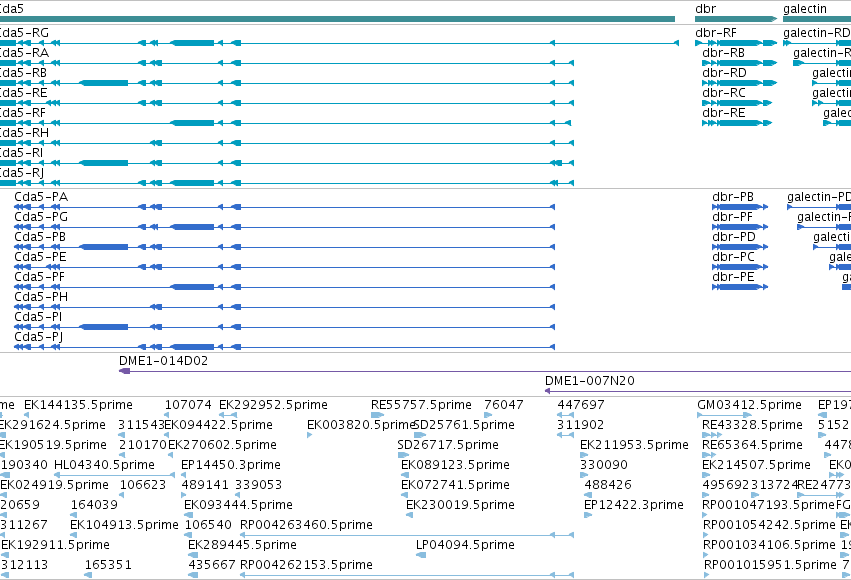The width and height of the screenshot is (851, 580).
Task: Select EST RE65364.5prime
Action: (x=752, y=445)
